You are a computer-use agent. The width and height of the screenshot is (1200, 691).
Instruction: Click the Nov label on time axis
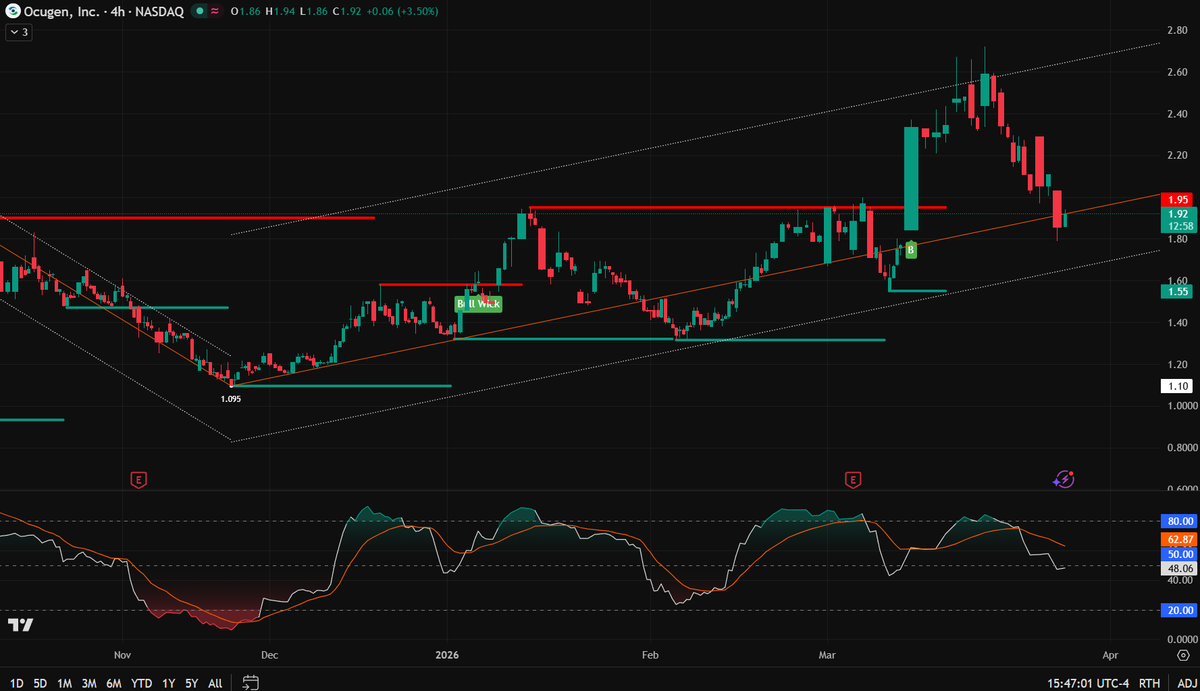tap(122, 654)
